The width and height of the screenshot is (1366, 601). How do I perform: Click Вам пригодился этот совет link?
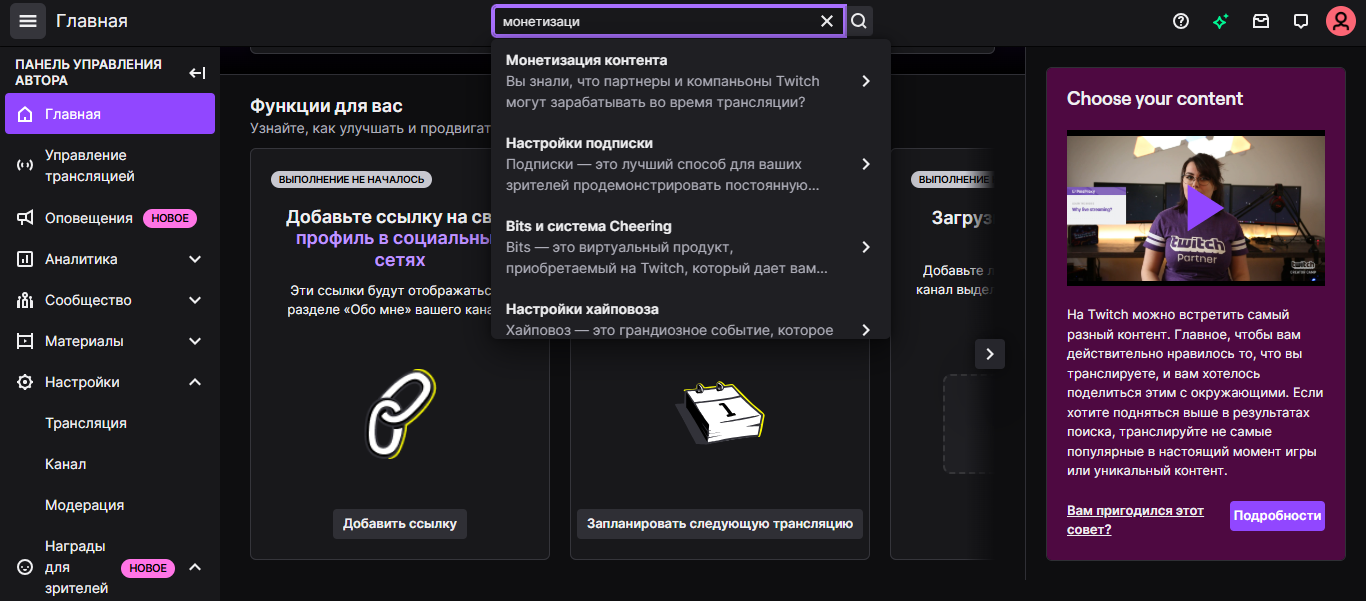1135,520
